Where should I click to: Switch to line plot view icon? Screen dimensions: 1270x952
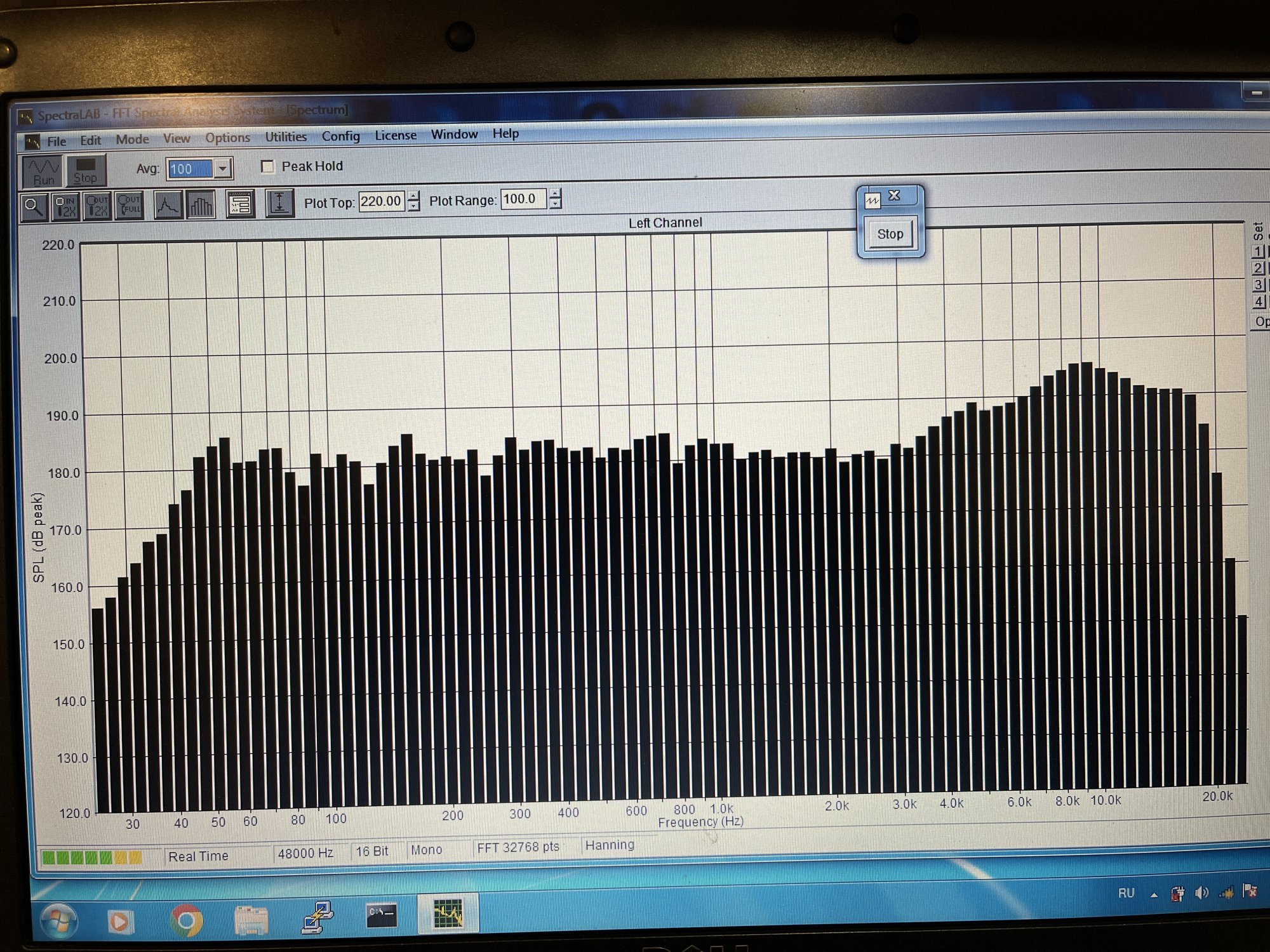[x=168, y=205]
